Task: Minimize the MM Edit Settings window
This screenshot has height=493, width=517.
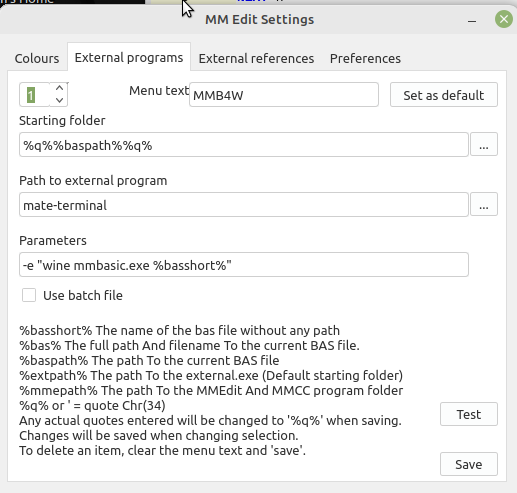Action: tap(472, 21)
